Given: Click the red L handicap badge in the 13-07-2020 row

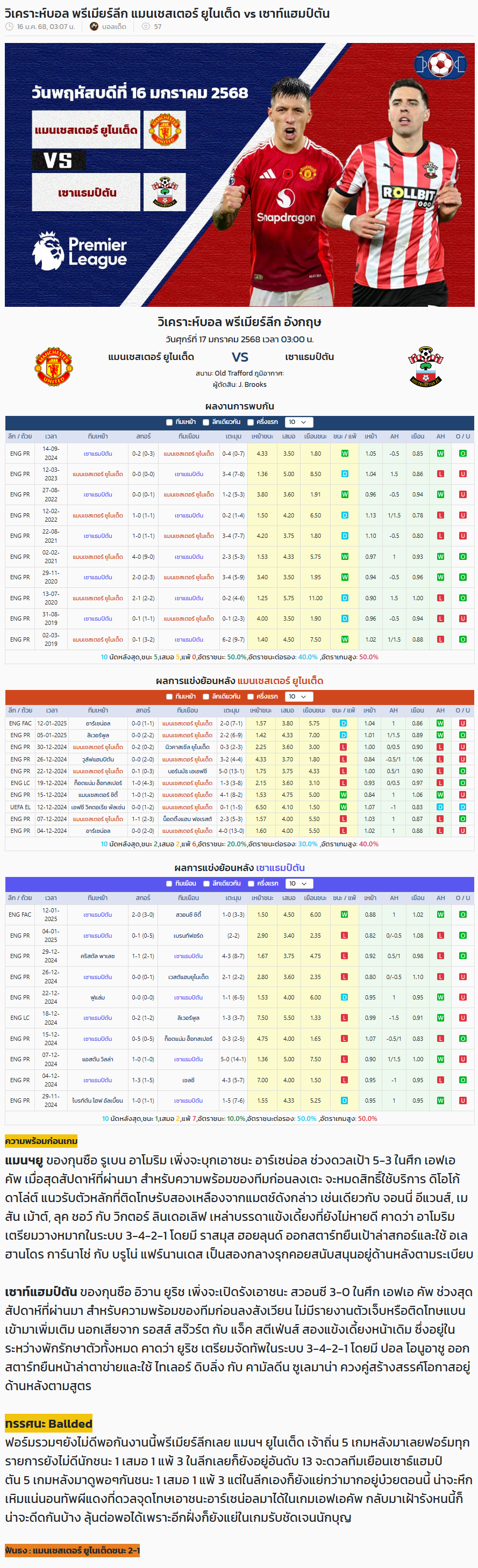Looking at the screenshot, I should [x=440, y=599].
